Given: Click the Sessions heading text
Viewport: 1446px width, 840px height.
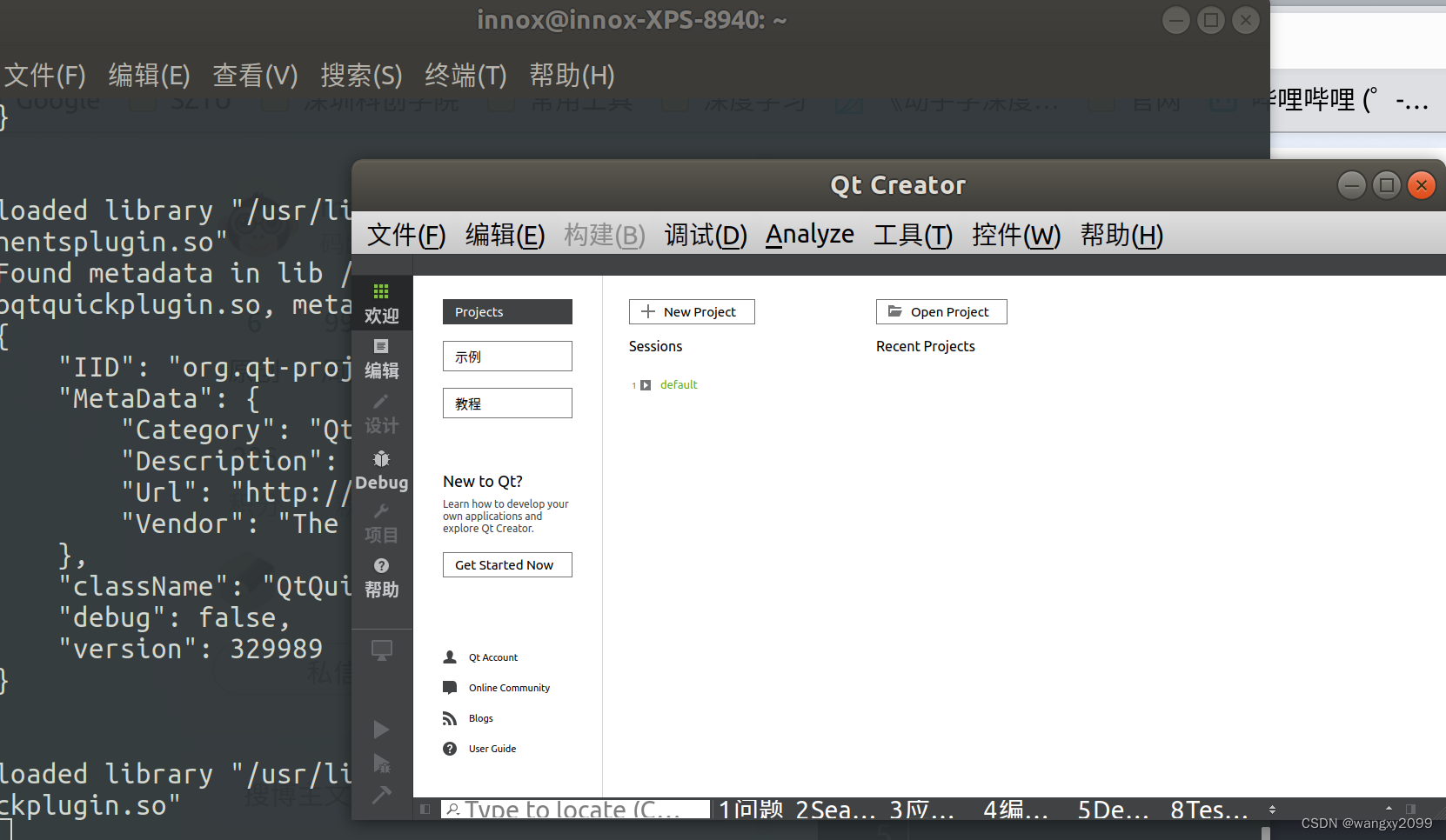Looking at the screenshot, I should pos(655,347).
